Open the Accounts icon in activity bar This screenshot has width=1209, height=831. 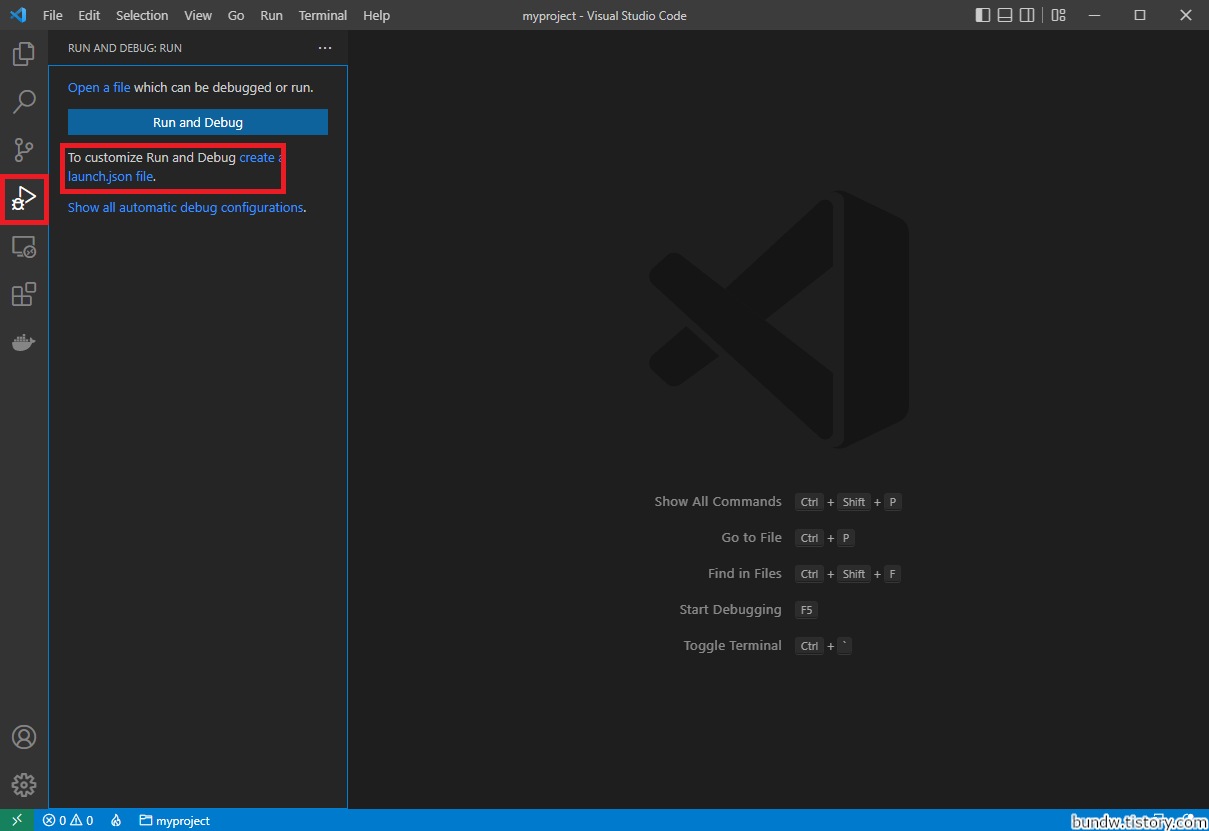pyautogui.click(x=24, y=737)
